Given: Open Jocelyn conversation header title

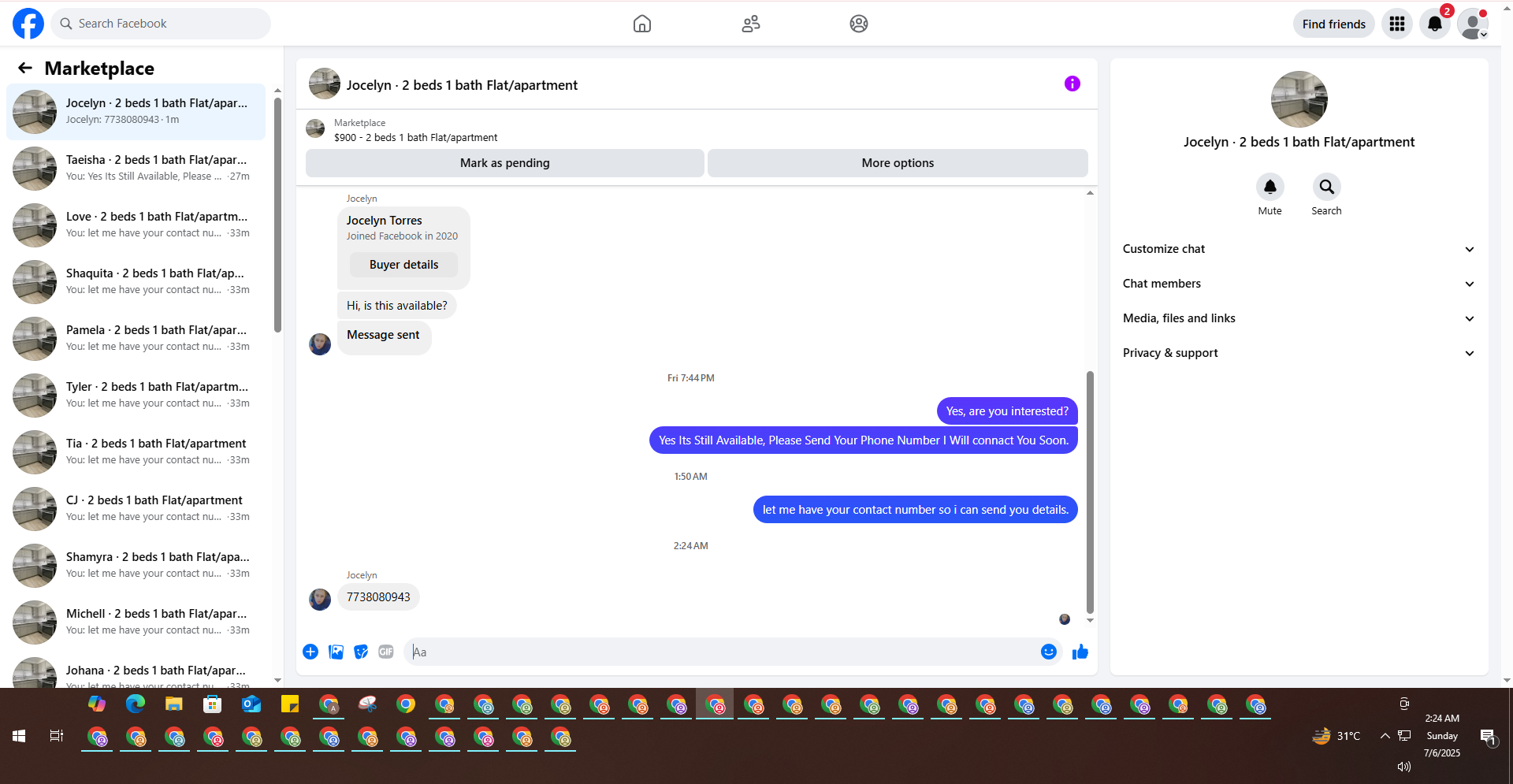Looking at the screenshot, I should tap(462, 85).
